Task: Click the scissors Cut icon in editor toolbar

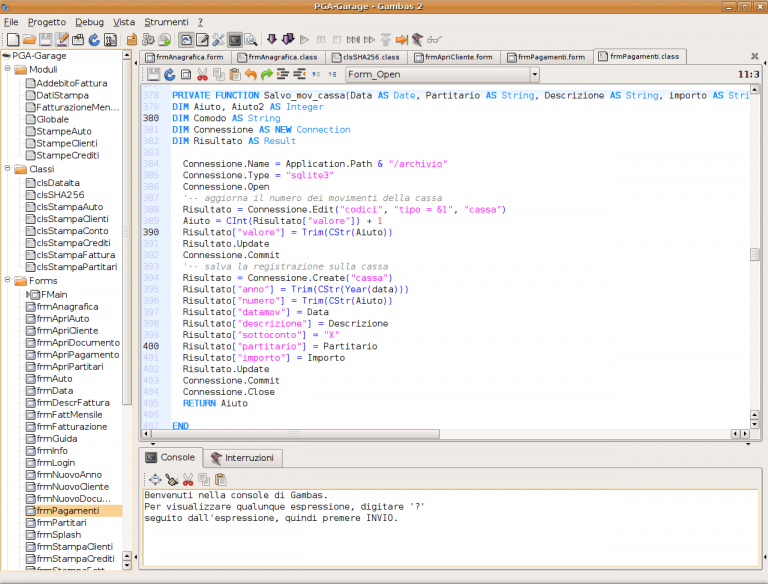Action: 202,75
